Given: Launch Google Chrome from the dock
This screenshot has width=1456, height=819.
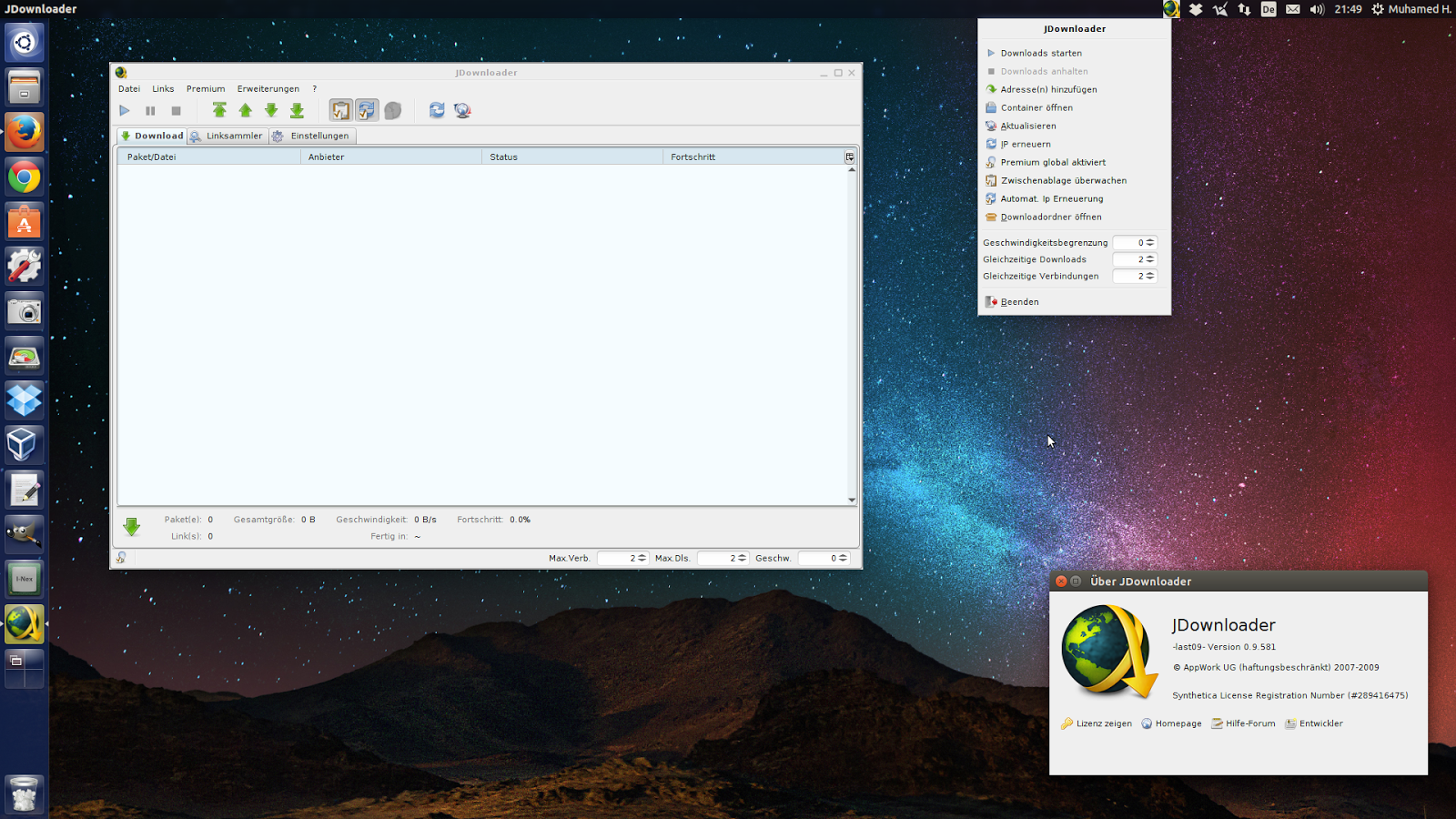Looking at the screenshot, I should click(25, 177).
